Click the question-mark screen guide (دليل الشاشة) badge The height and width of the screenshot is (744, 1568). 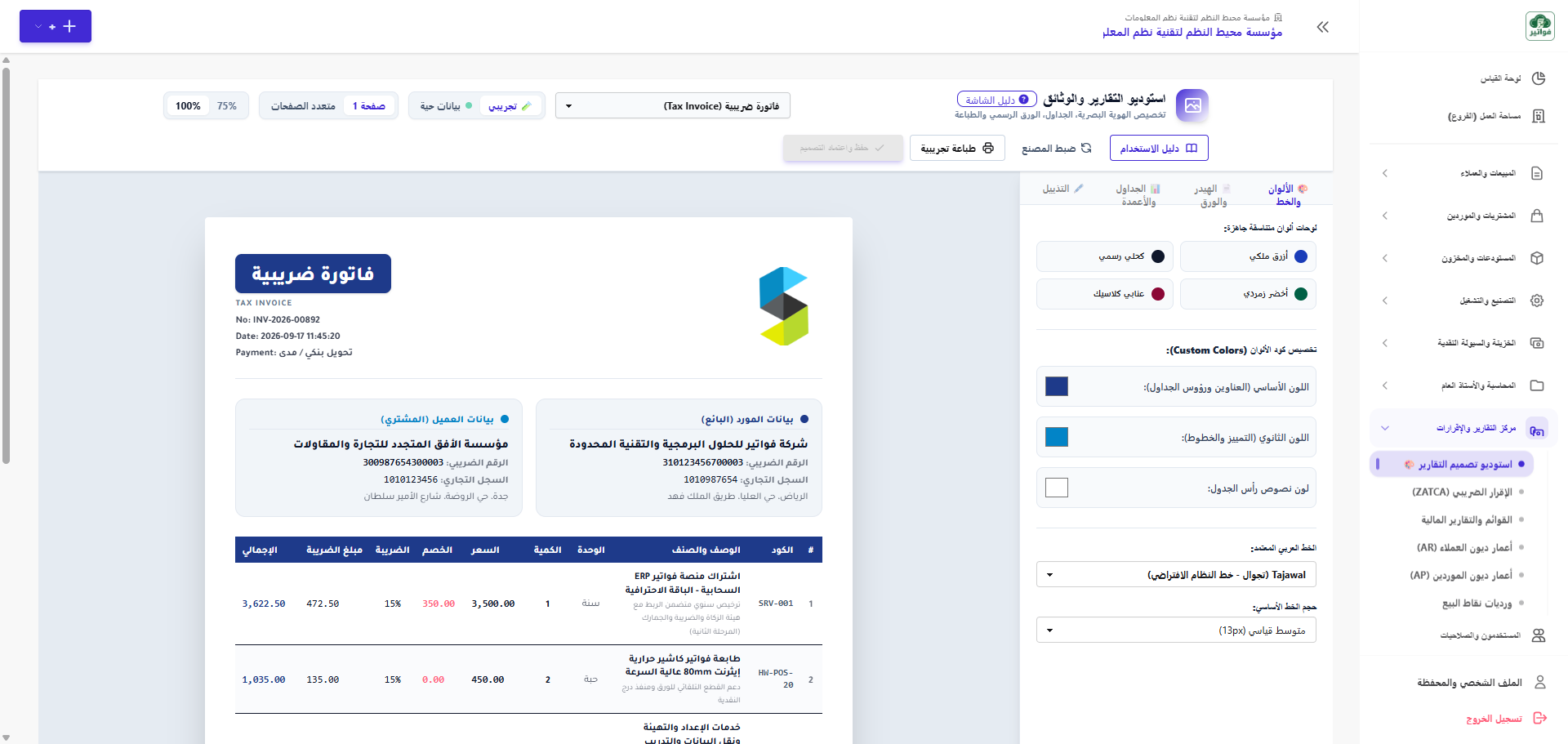(997, 99)
